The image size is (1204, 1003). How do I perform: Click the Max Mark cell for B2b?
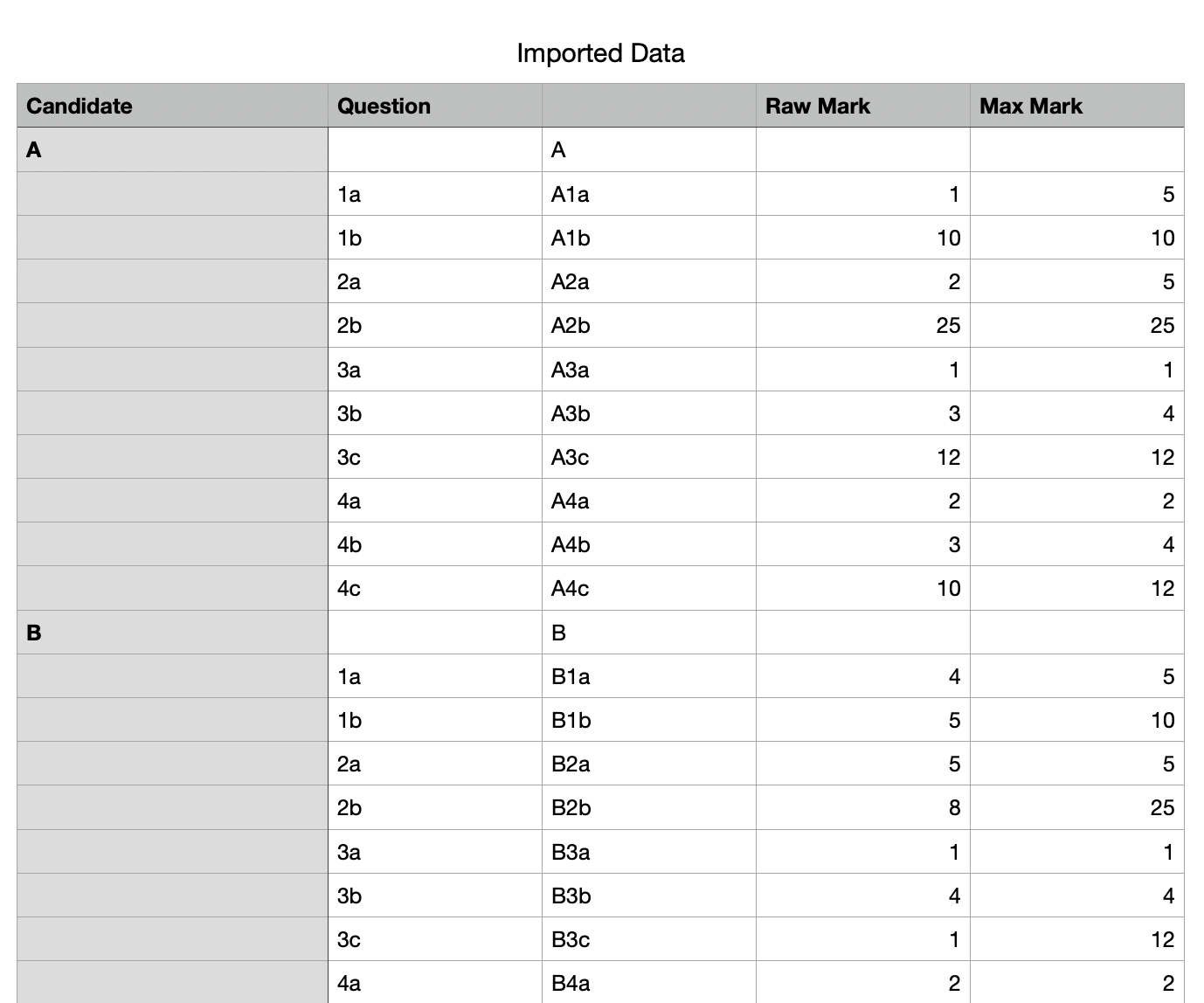click(x=1076, y=808)
